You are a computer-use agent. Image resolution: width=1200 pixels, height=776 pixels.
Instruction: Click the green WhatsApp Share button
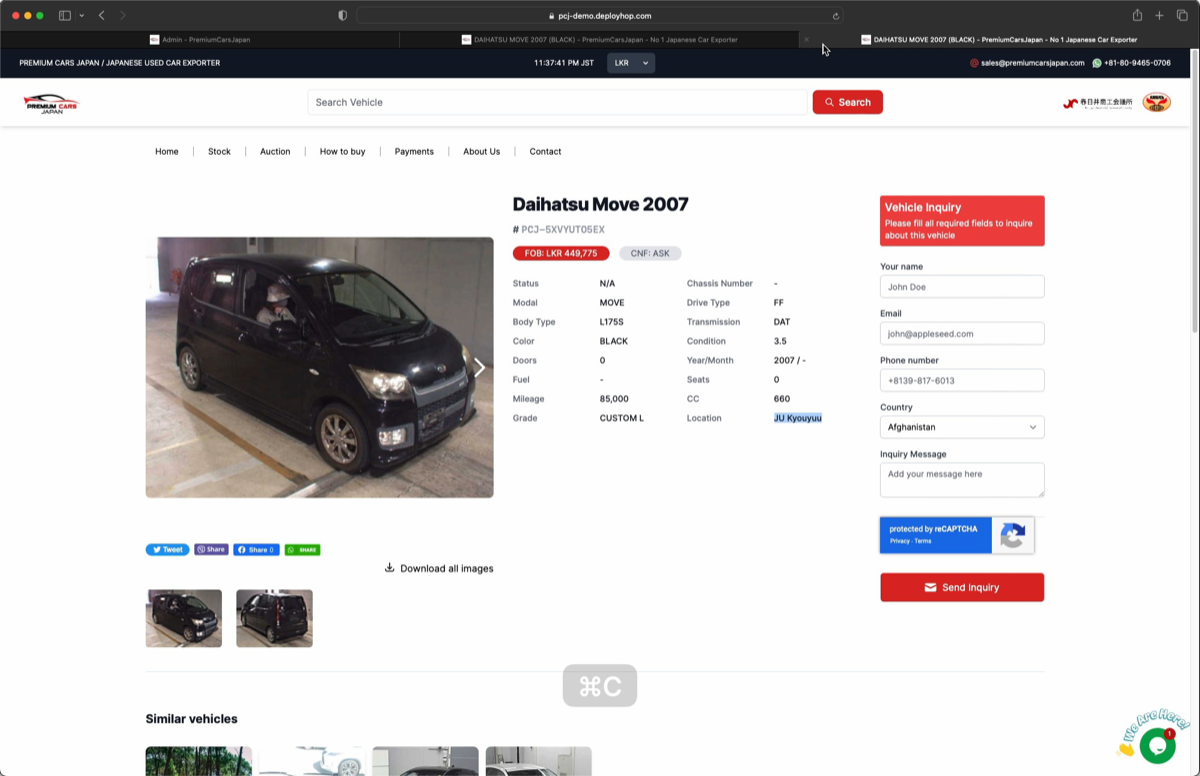[302, 550]
